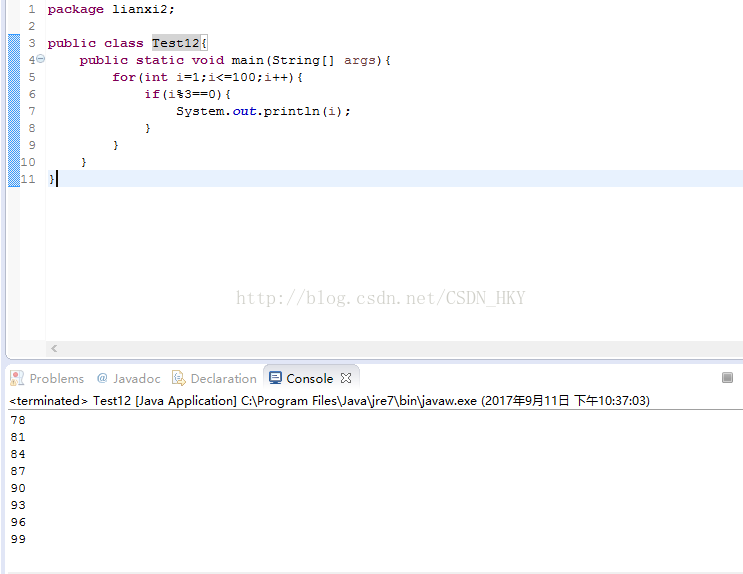743x574 pixels.
Task: Click the 'public class' keywords on line 3
Action: coord(95,43)
